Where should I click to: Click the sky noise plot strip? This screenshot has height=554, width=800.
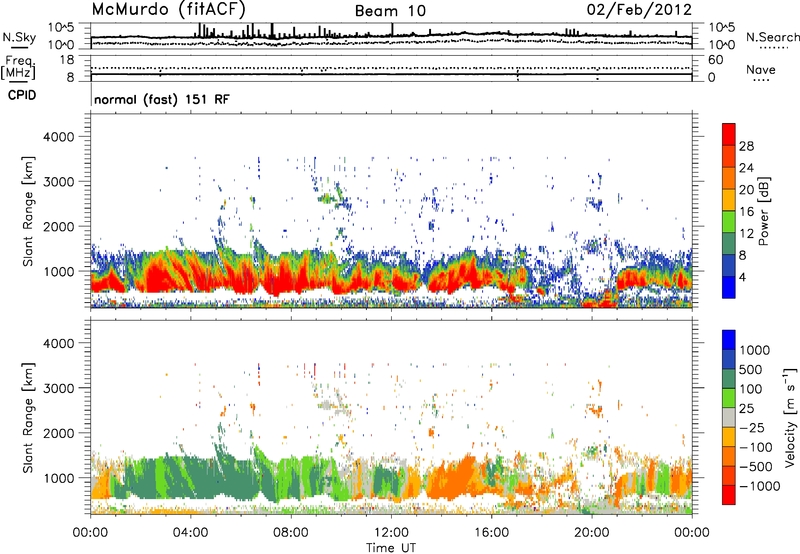pyautogui.click(x=391, y=36)
